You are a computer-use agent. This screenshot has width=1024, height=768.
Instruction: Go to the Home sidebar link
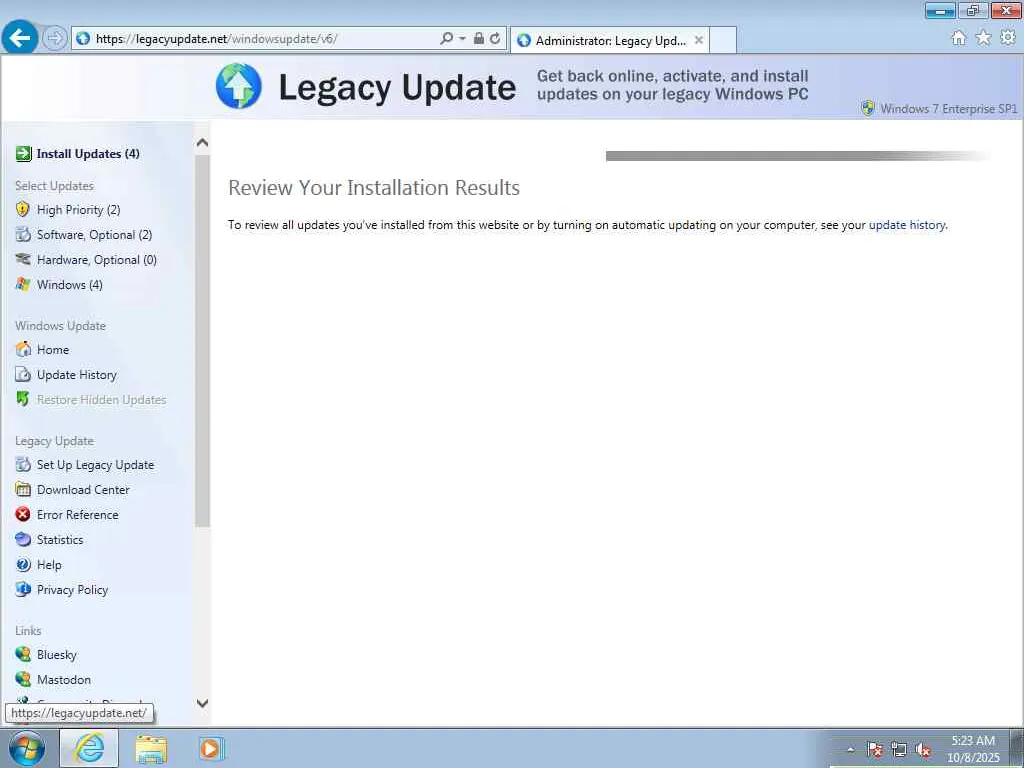[53, 350]
